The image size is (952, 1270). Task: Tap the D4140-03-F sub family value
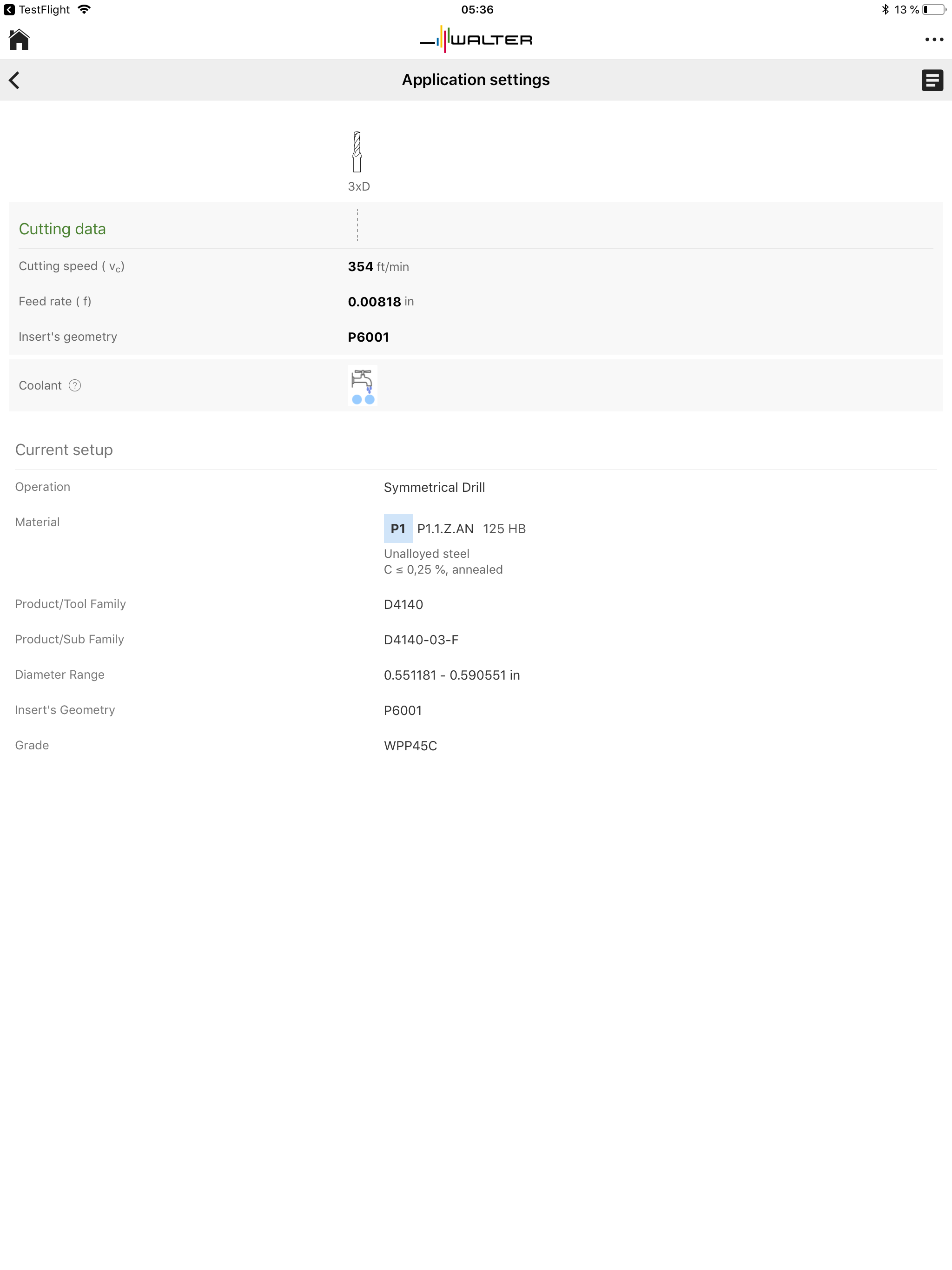(x=421, y=640)
